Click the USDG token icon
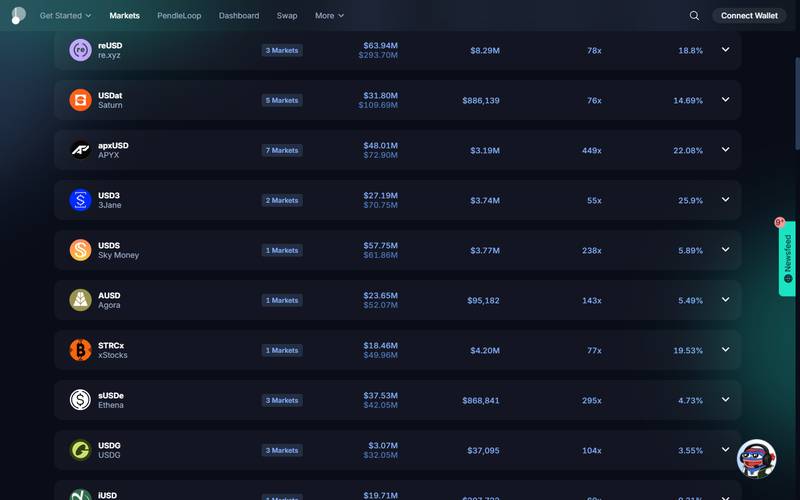 (80, 450)
